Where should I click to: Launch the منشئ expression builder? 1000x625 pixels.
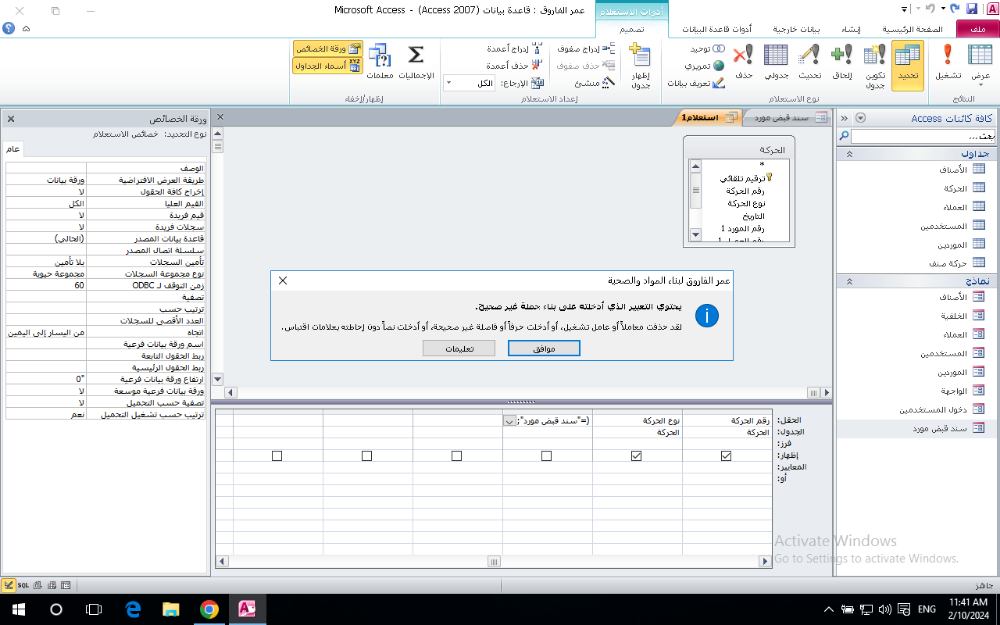point(594,83)
